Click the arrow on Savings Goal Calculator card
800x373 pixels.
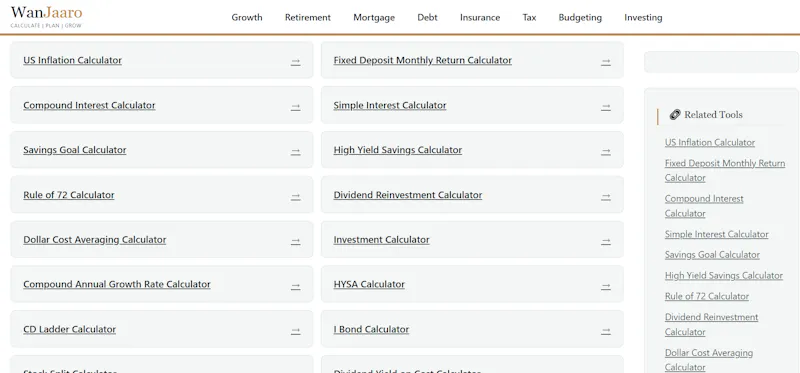(295, 151)
